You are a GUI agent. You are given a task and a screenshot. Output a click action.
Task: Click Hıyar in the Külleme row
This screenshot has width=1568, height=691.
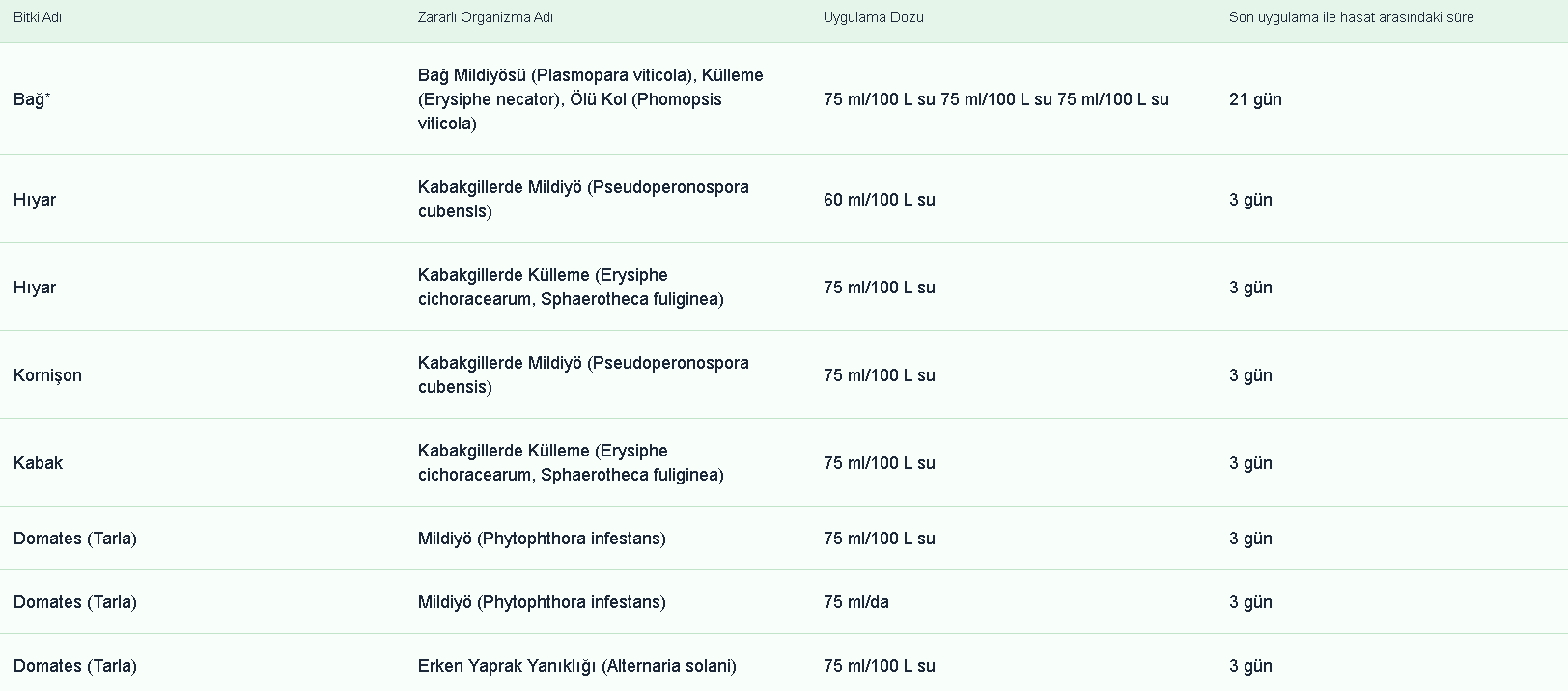point(35,288)
